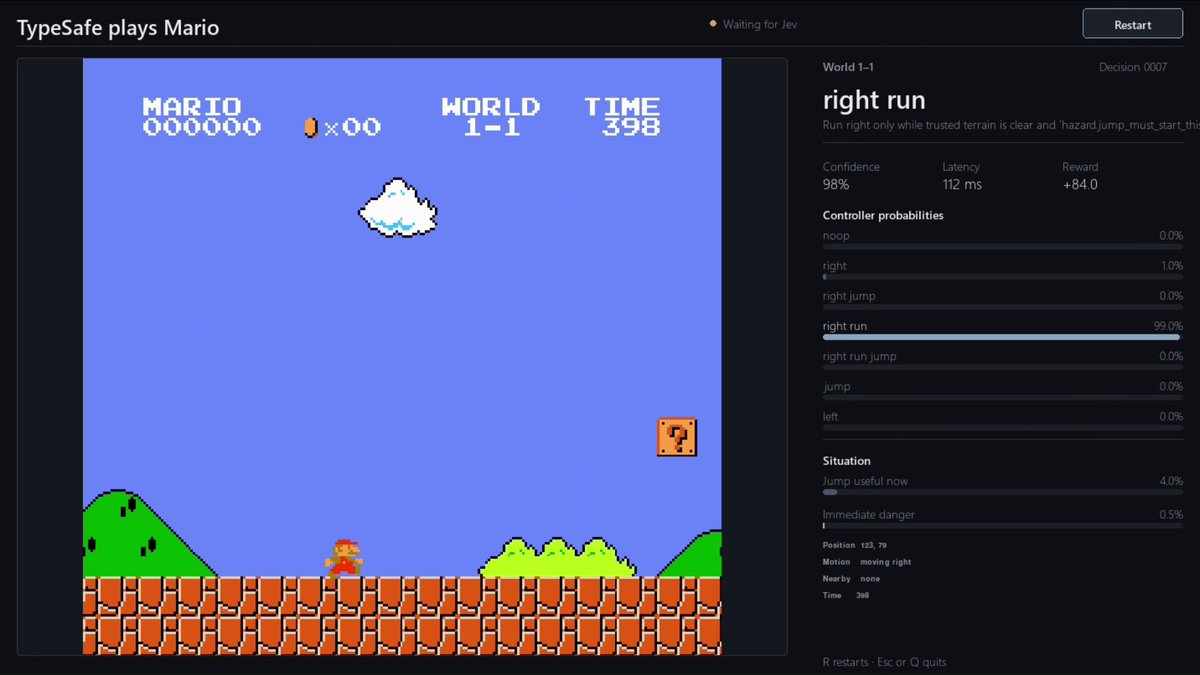Select the Latency value "112 ms"
The width and height of the screenshot is (1200, 675).
click(962, 184)
